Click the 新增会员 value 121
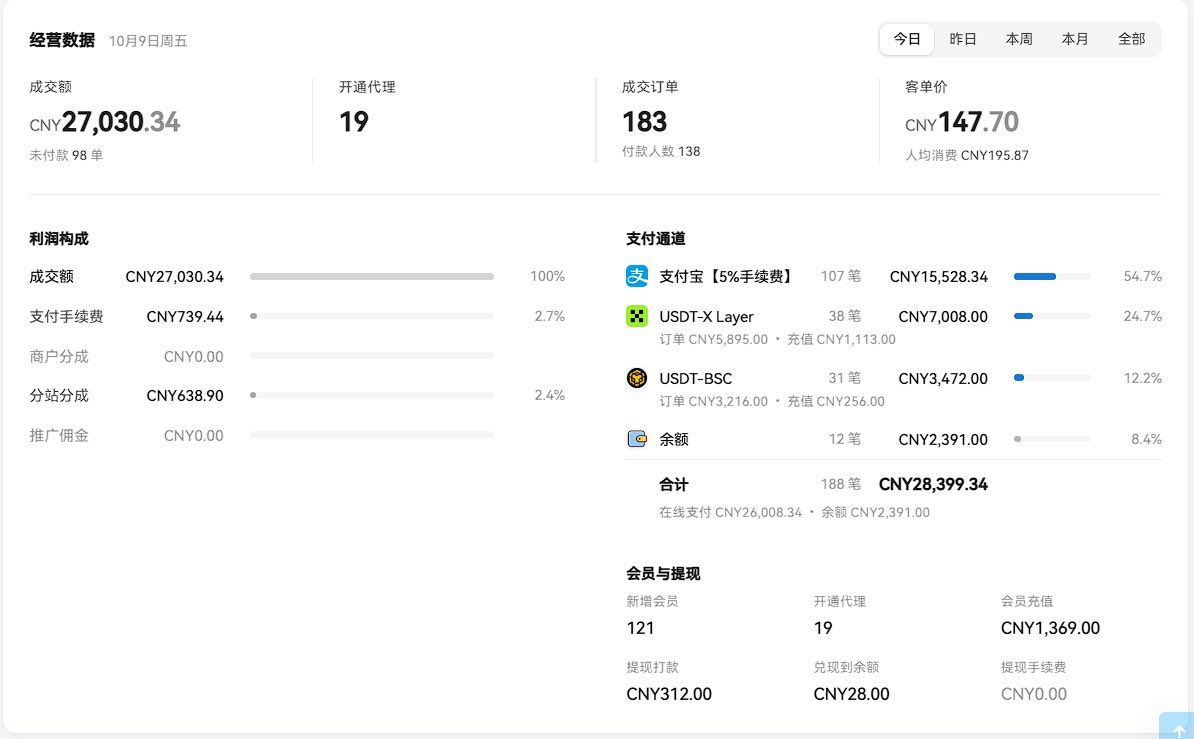 coord(640,629)
